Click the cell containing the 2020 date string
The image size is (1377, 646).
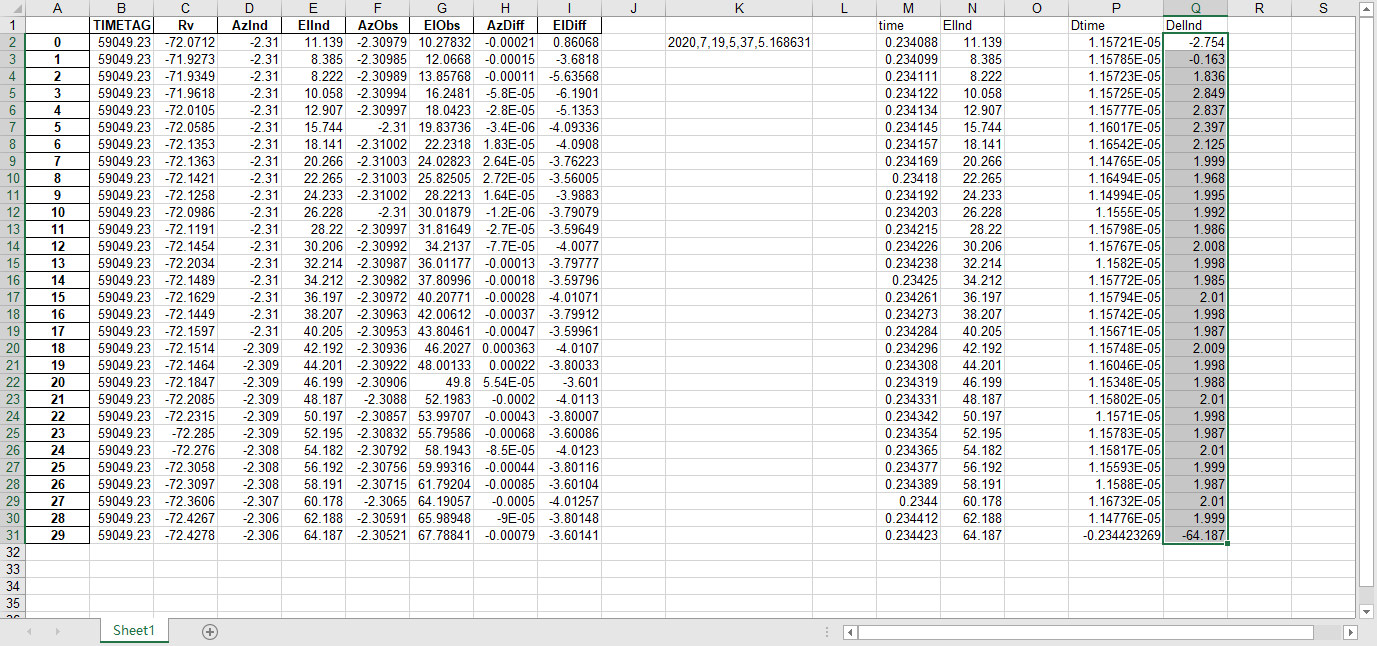tap(738, 42)
